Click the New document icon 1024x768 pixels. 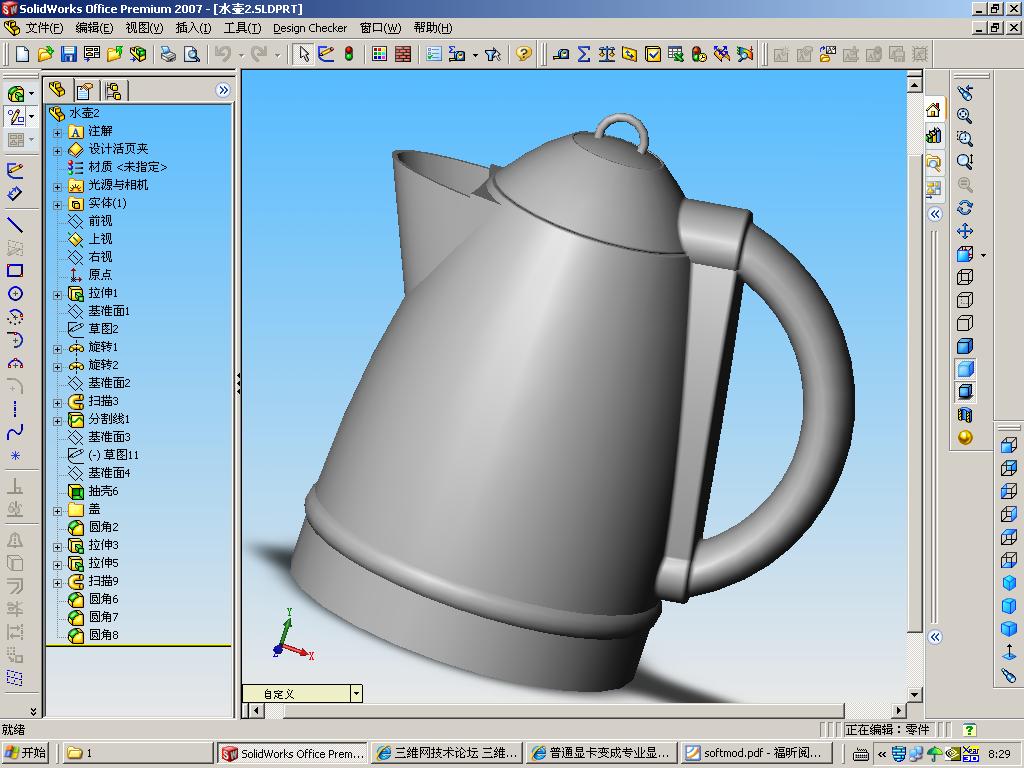click(x=22, y=54)
